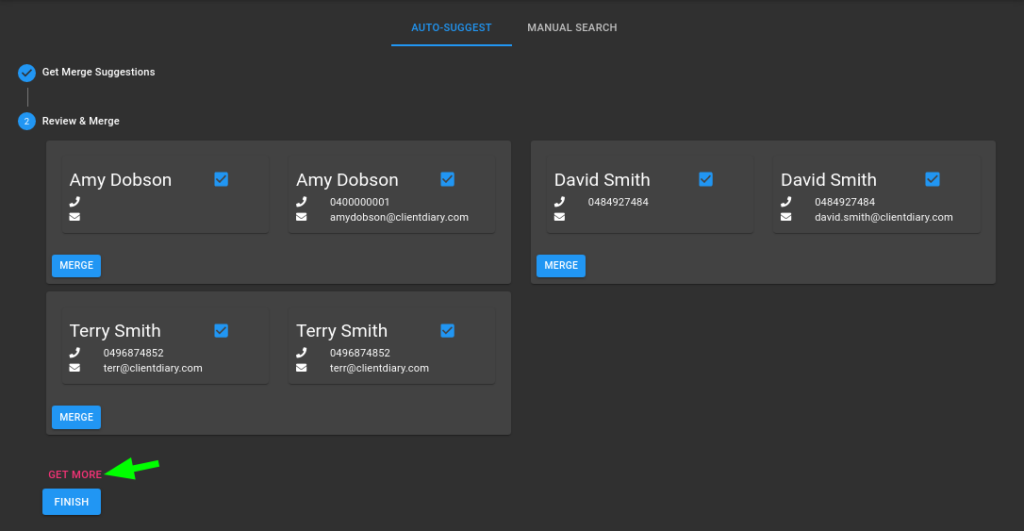
Task: Click step 2 circle for Review & Merge
Action: [x=27, y=121]
